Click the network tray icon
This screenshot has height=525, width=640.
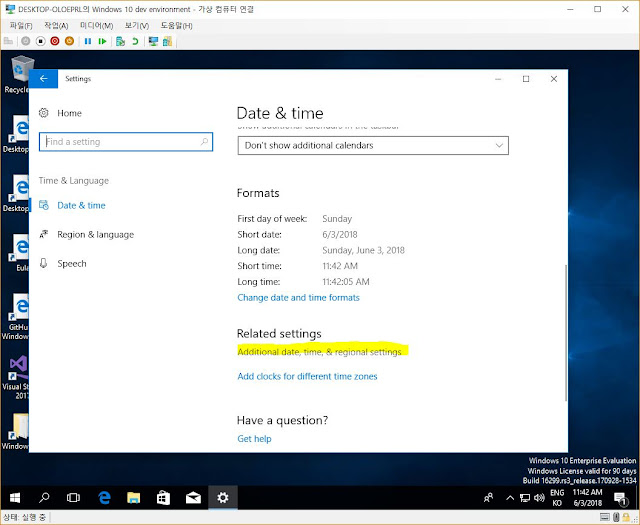[525, 498]
